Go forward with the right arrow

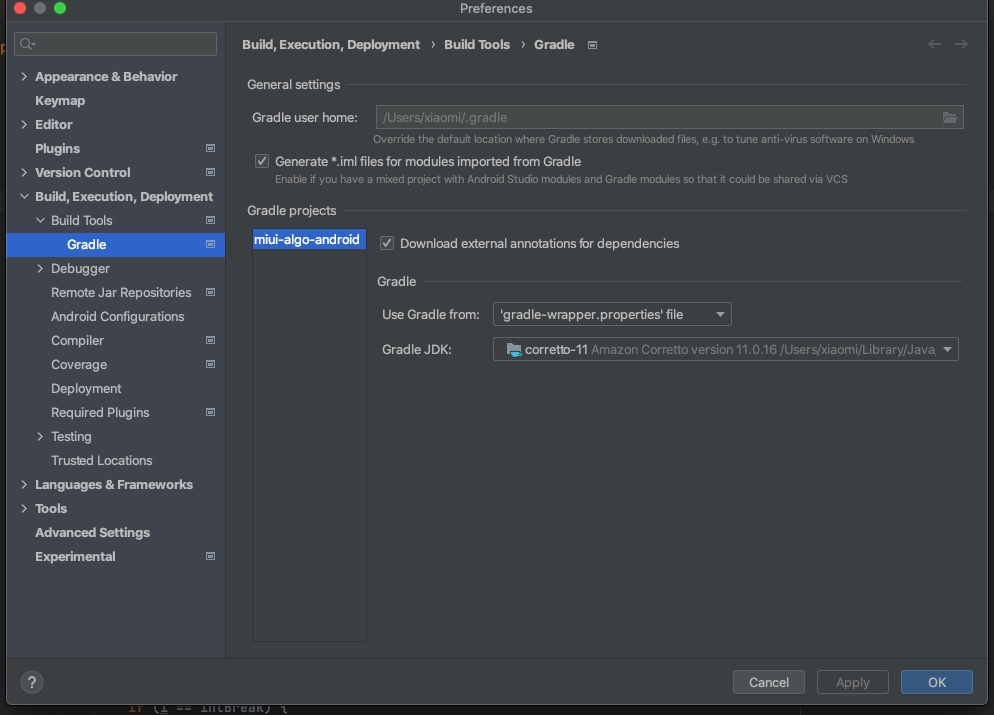coord(961,44)
